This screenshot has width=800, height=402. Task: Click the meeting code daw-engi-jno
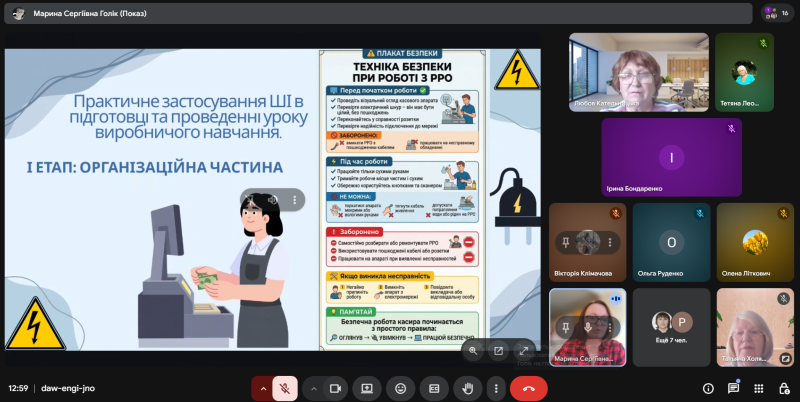point(68,388)
